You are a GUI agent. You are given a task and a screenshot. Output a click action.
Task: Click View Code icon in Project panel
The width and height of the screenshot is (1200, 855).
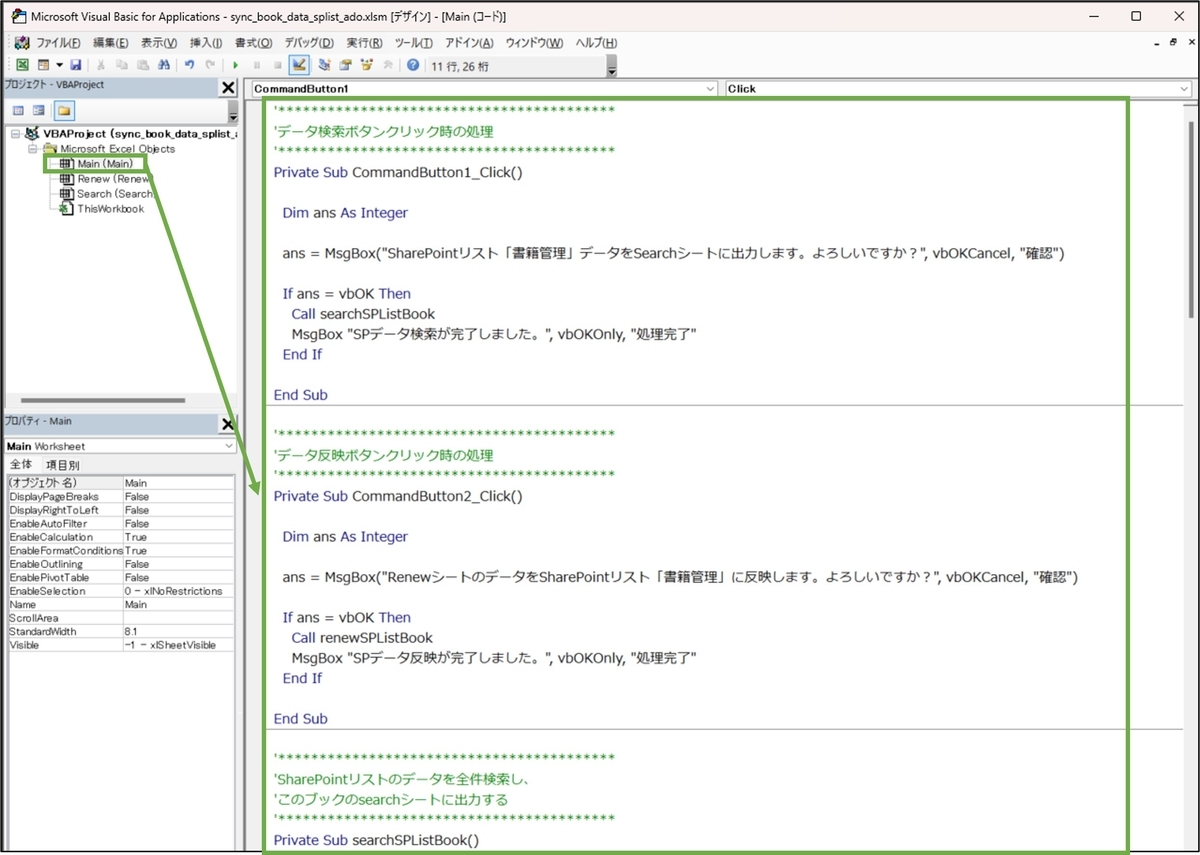[x=18, y=110]
